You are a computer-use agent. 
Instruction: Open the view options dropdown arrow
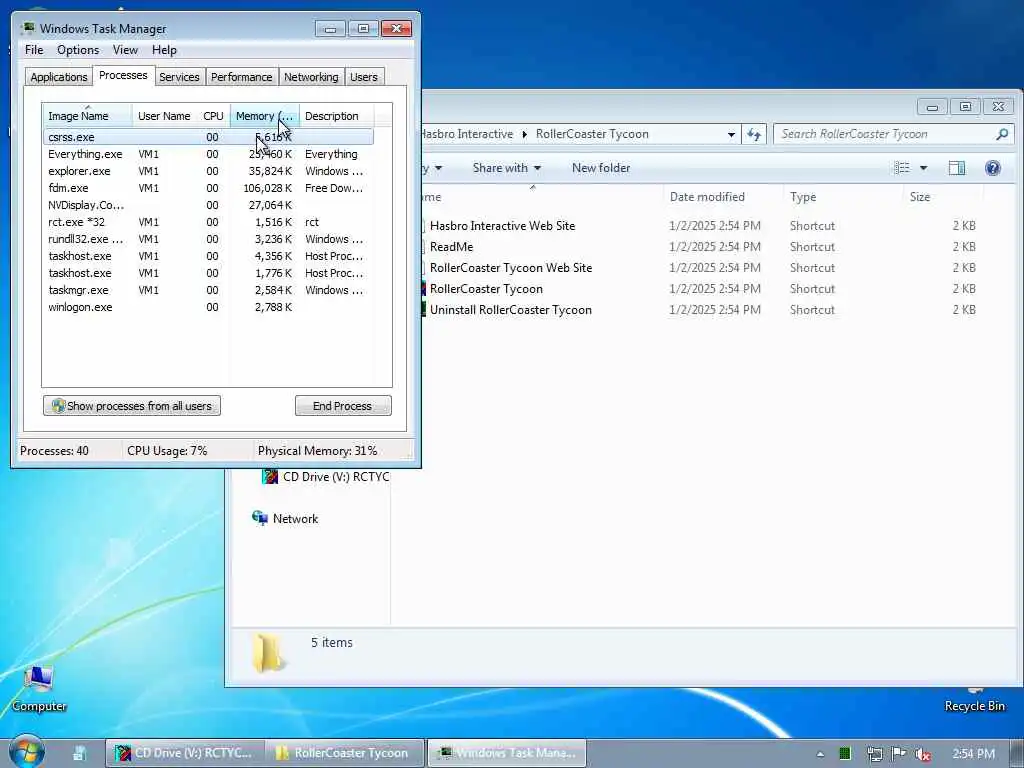pos(923,168)
